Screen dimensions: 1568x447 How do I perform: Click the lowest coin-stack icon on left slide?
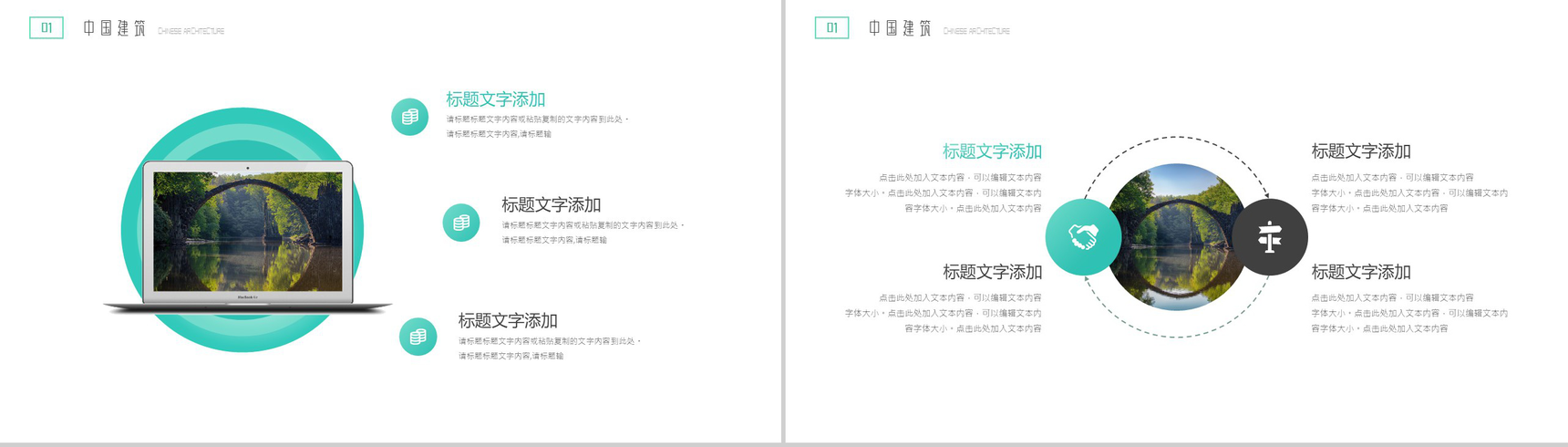(418, 337)
